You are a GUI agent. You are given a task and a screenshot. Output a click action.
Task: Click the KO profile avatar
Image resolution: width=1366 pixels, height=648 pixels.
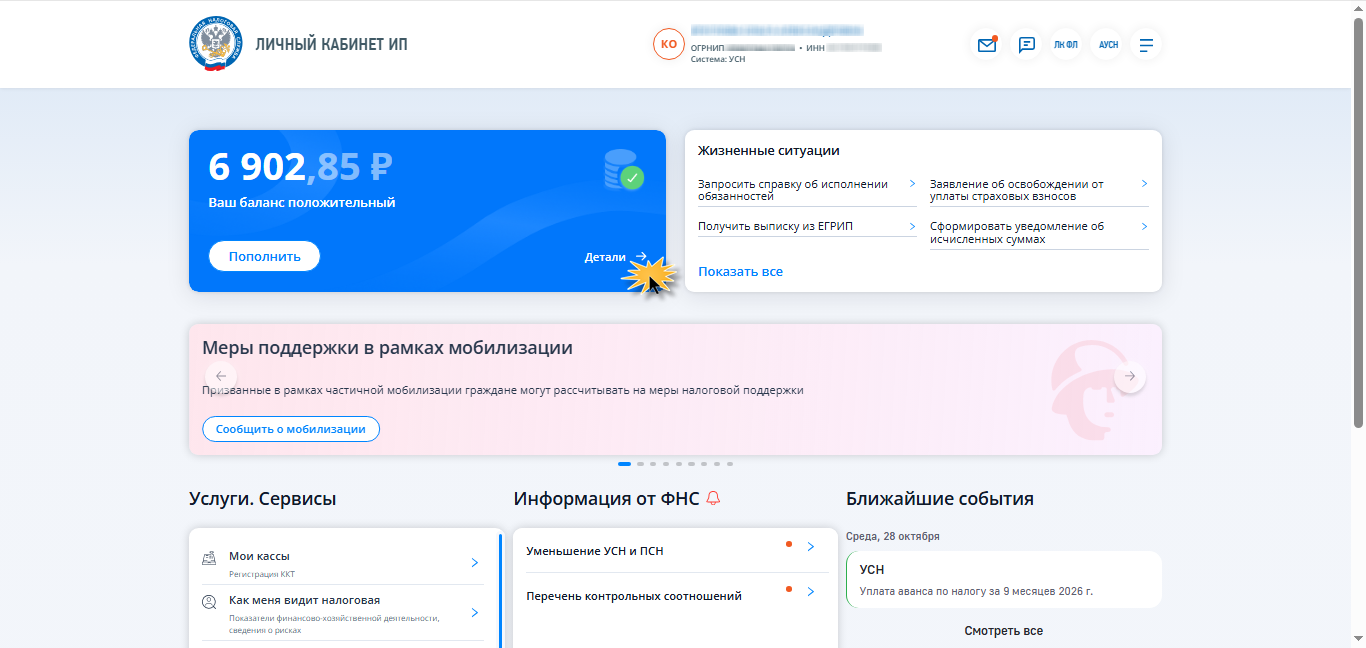click(668, 45)
